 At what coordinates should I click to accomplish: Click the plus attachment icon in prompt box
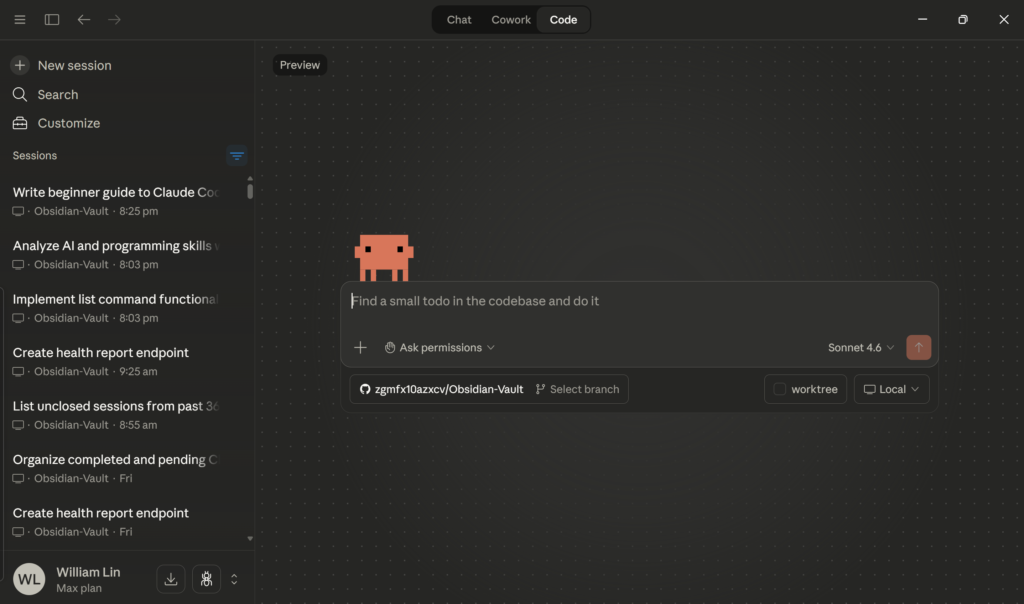click(361, 348)
